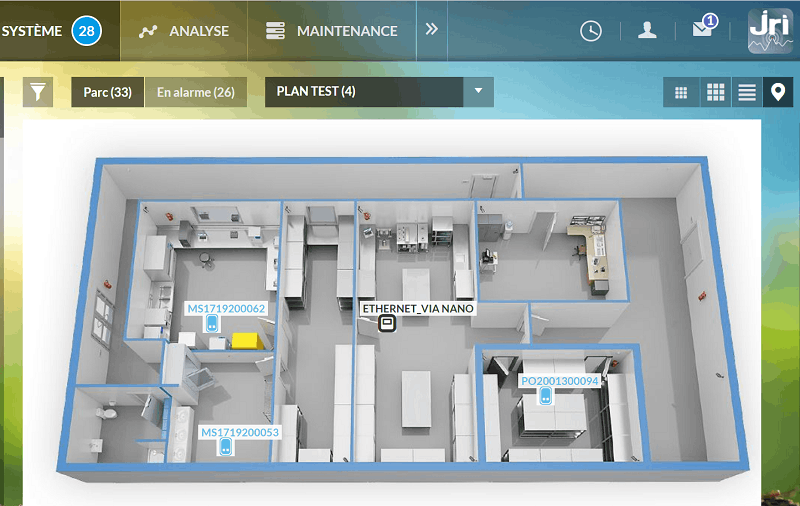
Task: Switch to small grid view
Action: 681,92
